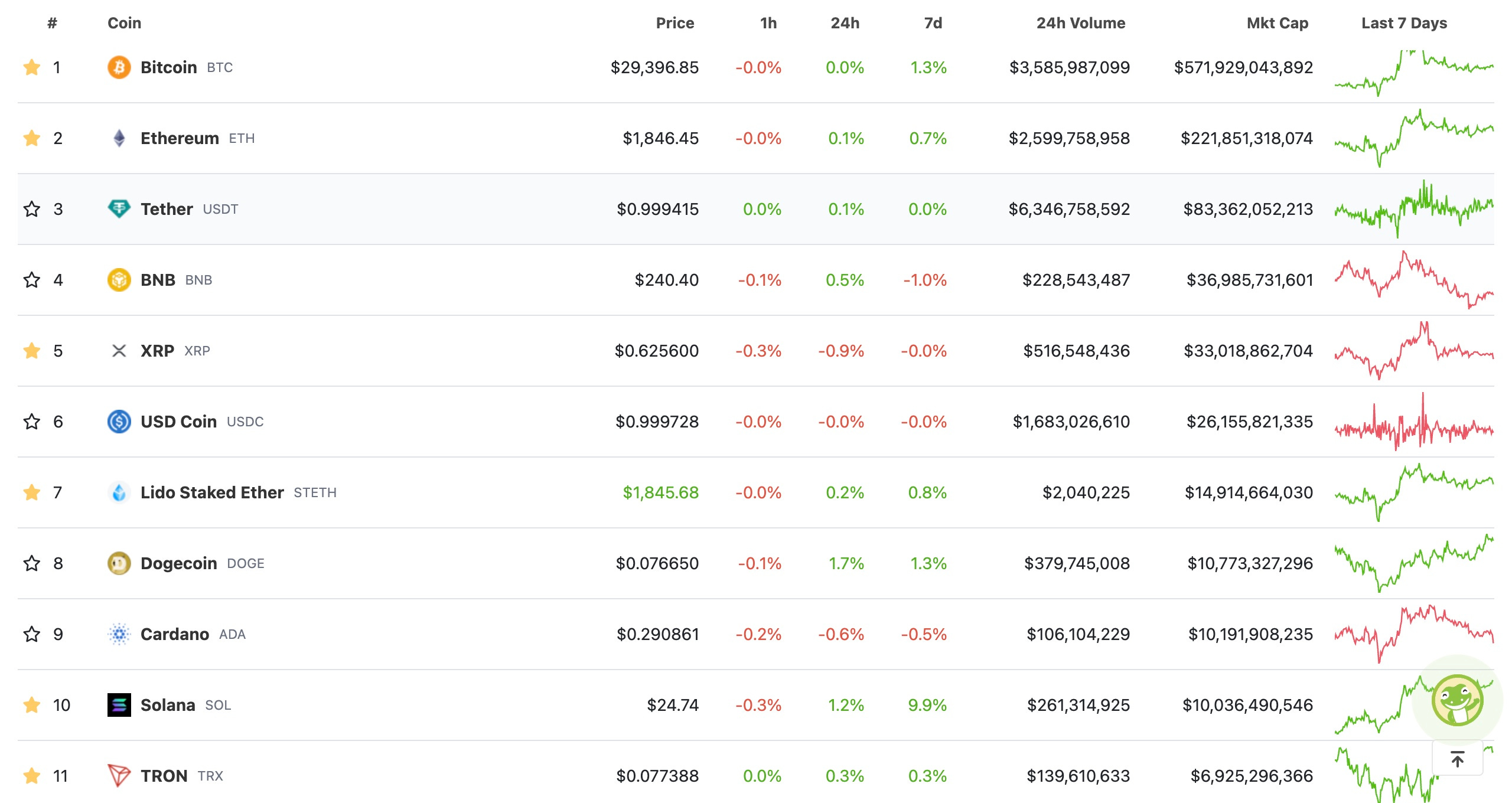This screenshot has height=803, width=1512.
Task: Click the TRON logo icon
Action: pyautogui.click(x=119, y=776)
